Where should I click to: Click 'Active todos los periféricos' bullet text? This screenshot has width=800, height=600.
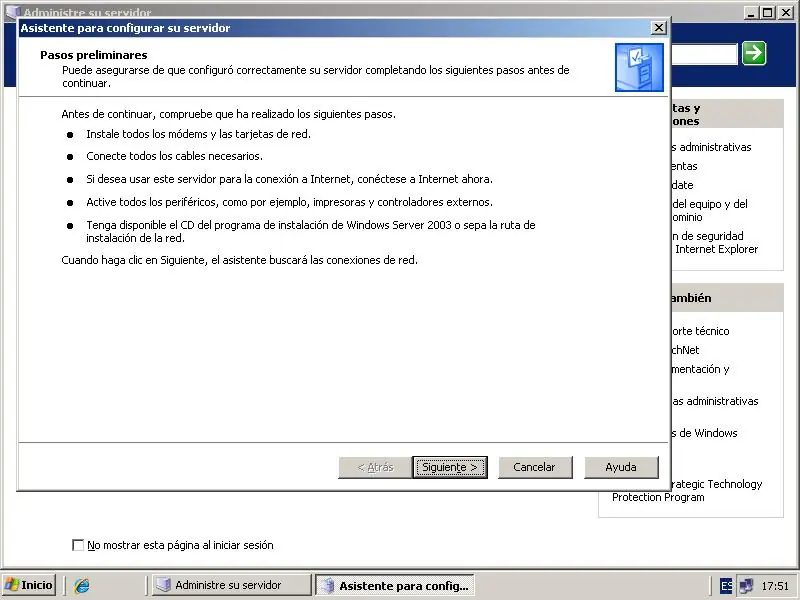point(289,202)
